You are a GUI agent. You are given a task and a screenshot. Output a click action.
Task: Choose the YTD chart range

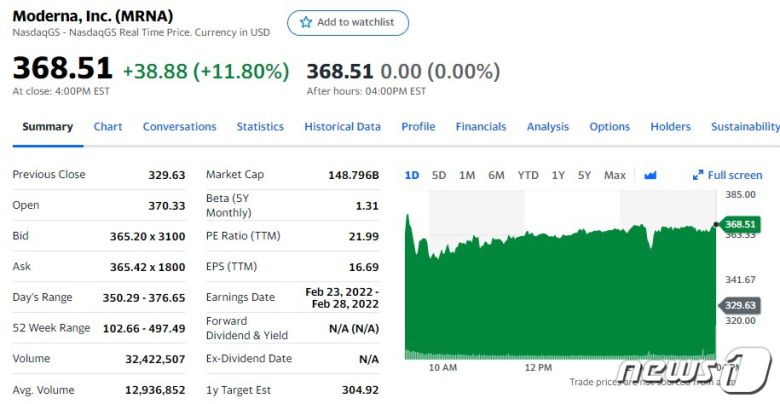[x=528, y=176]
